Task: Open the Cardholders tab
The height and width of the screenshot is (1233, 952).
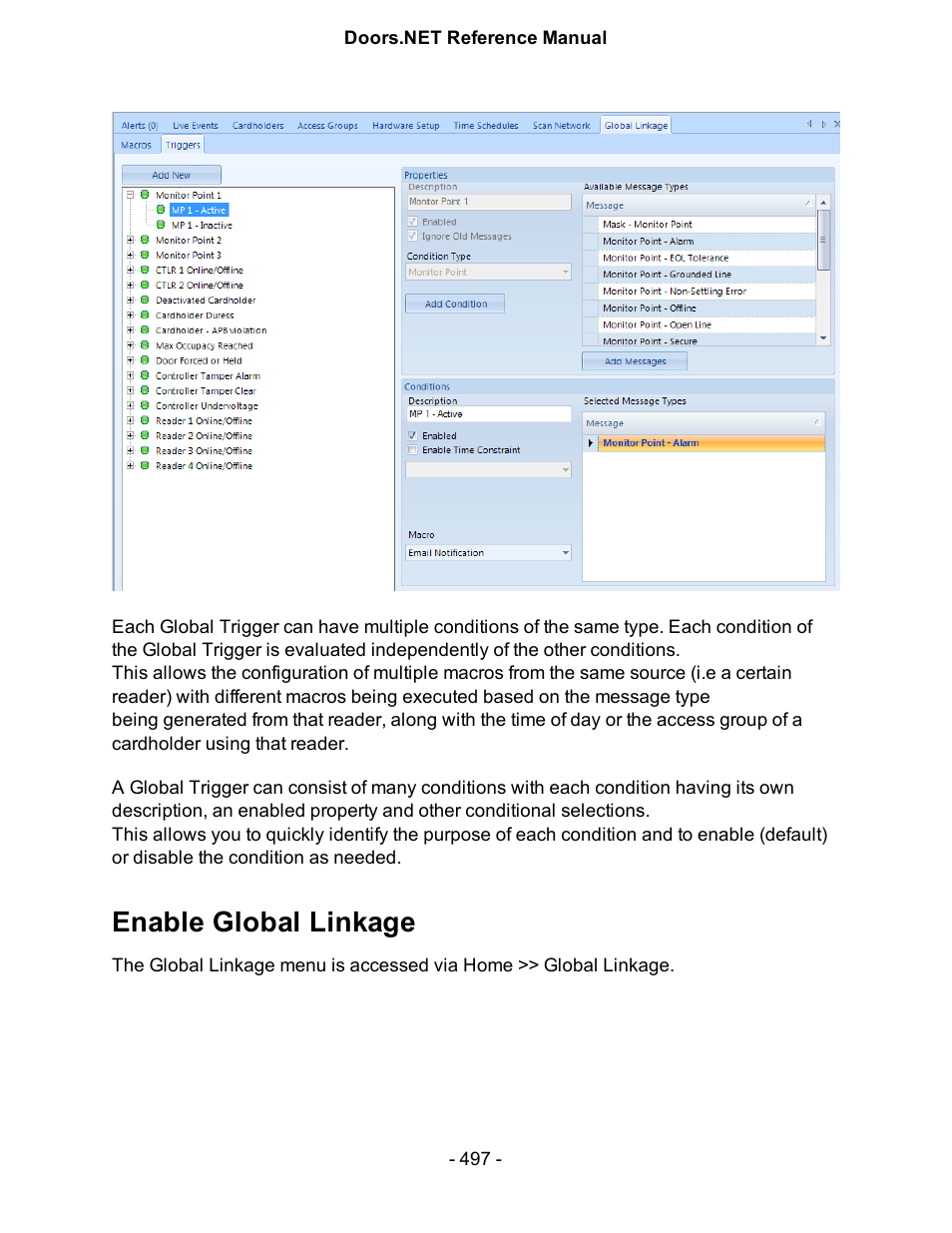Action: pos(257,126)
